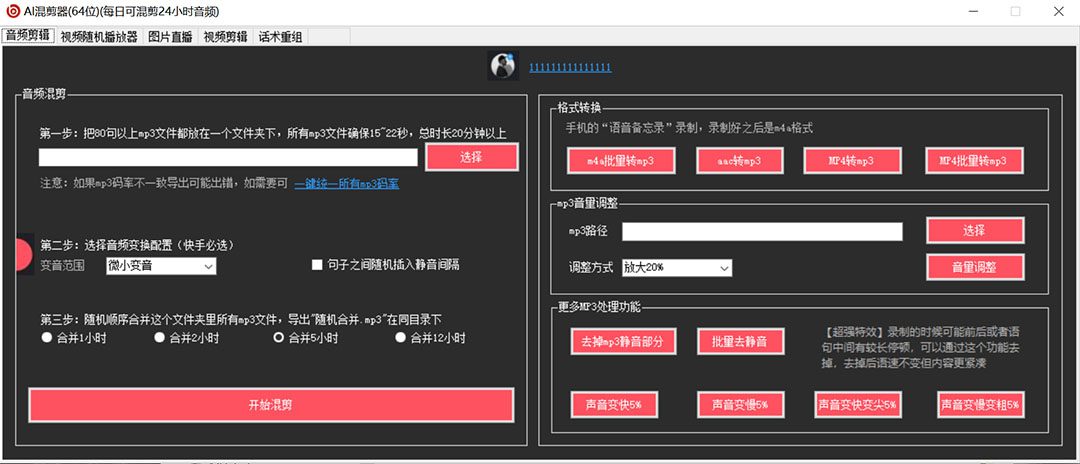The width and height of the screenshot is (1080, 464).
Task: Click the red circle icon on left edge
Action: (x=24, y=255)
